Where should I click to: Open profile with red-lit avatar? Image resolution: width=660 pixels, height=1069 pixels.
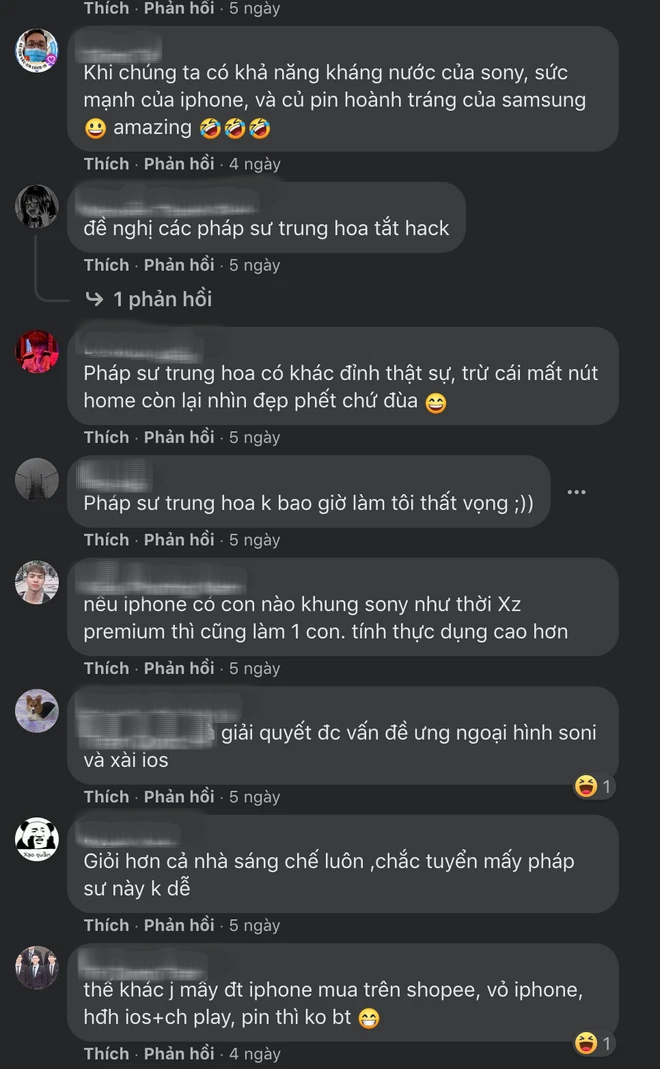tap(37, 352)
